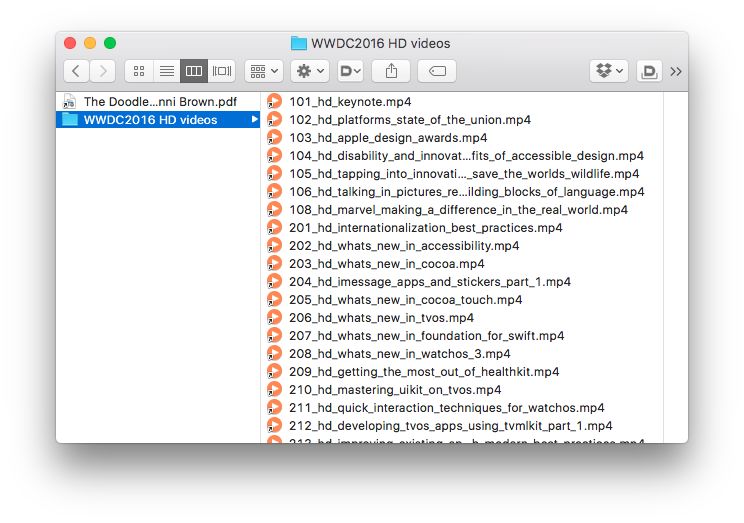
Task: Click the Share button
Action: [x=391, y=71]
